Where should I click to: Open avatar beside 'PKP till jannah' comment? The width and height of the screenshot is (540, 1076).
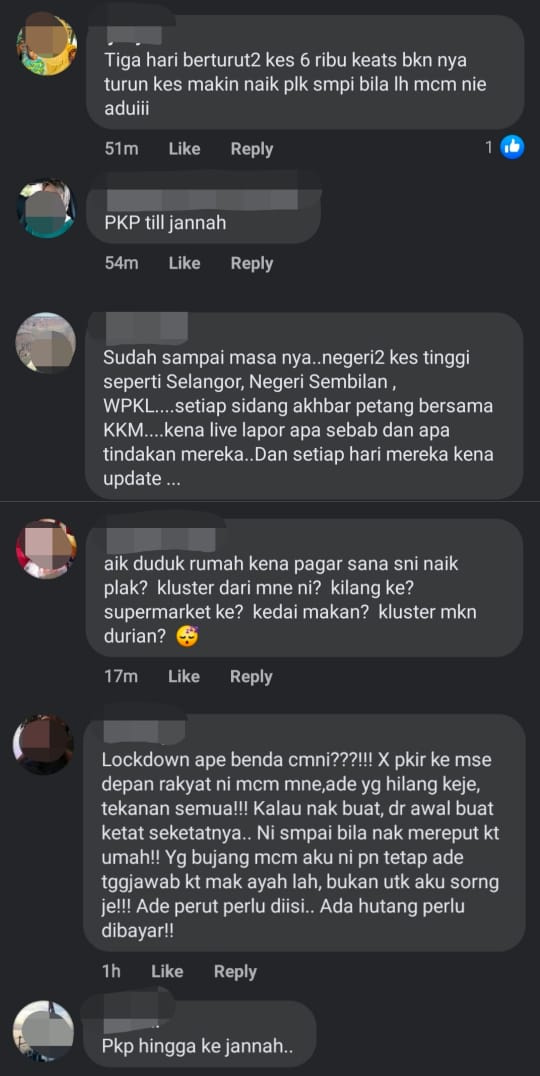point(46,209)
